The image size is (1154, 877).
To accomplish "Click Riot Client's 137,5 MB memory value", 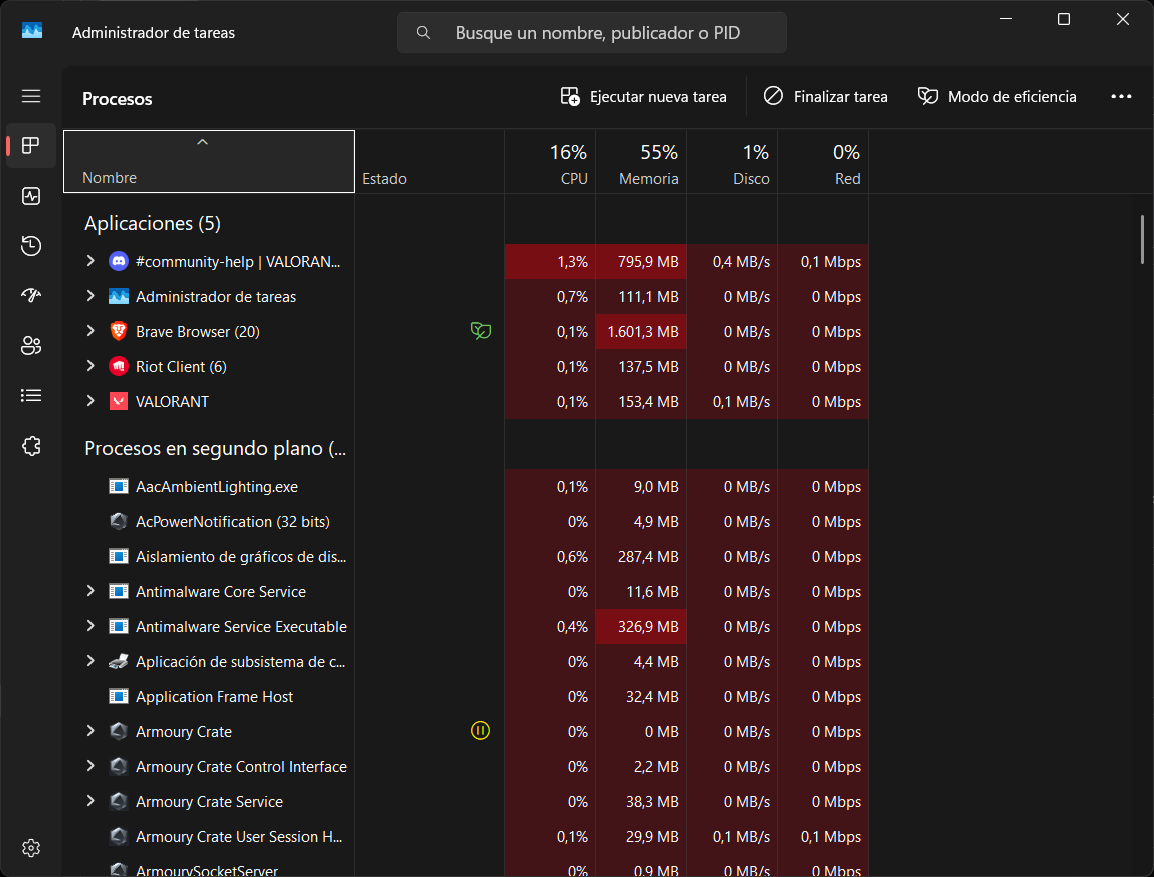I will pyautogui.click(x=648, y=366).
